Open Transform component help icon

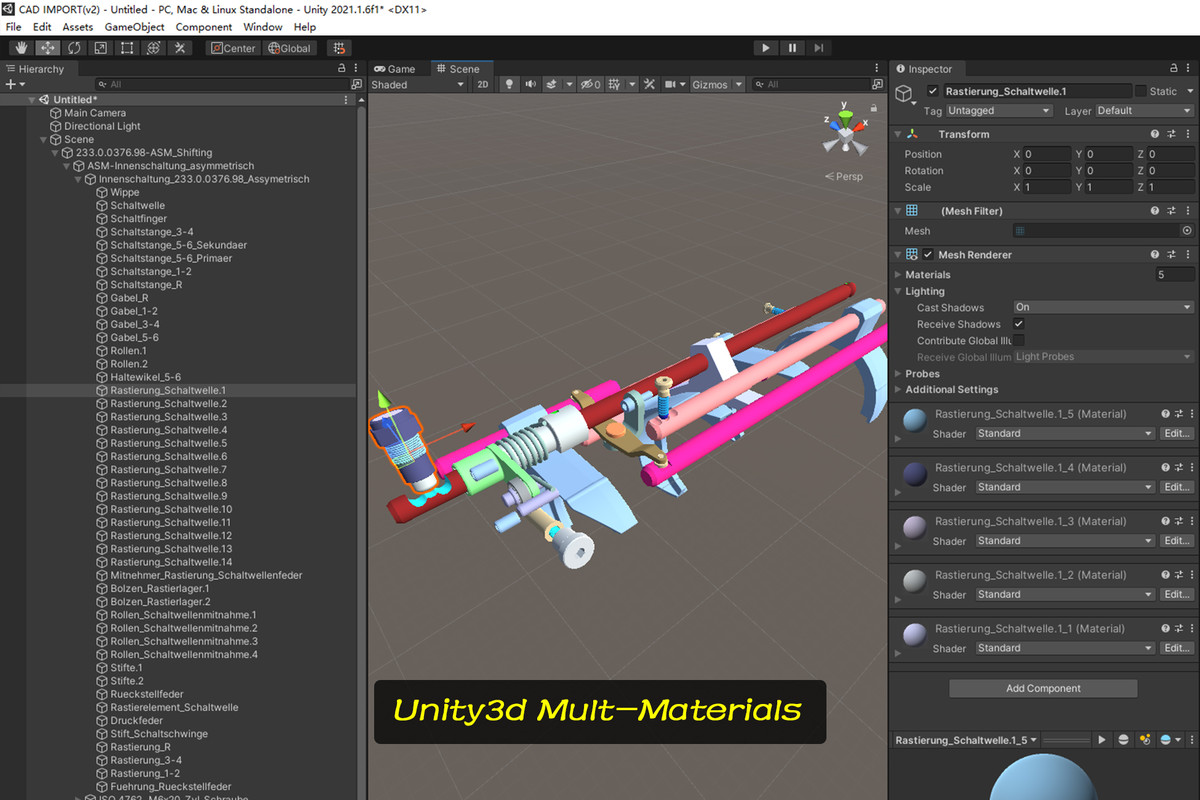[1155, 134]
